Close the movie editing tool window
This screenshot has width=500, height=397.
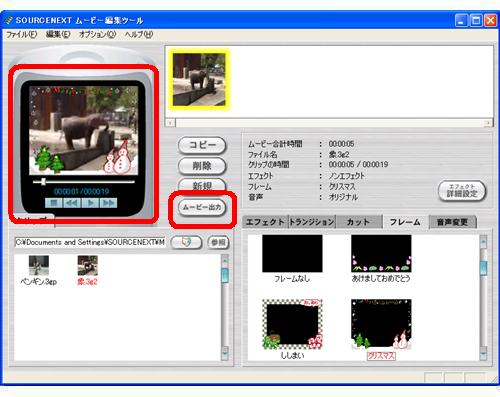click(x=491, y=21)
